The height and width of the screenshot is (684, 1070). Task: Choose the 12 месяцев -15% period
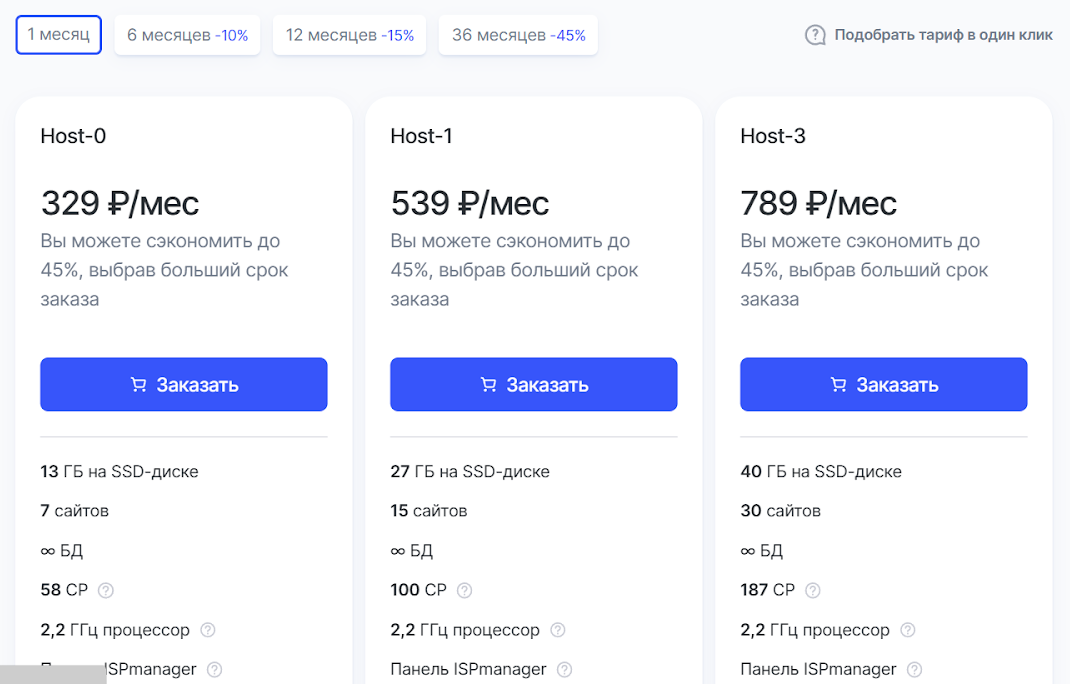click(349, 35)
